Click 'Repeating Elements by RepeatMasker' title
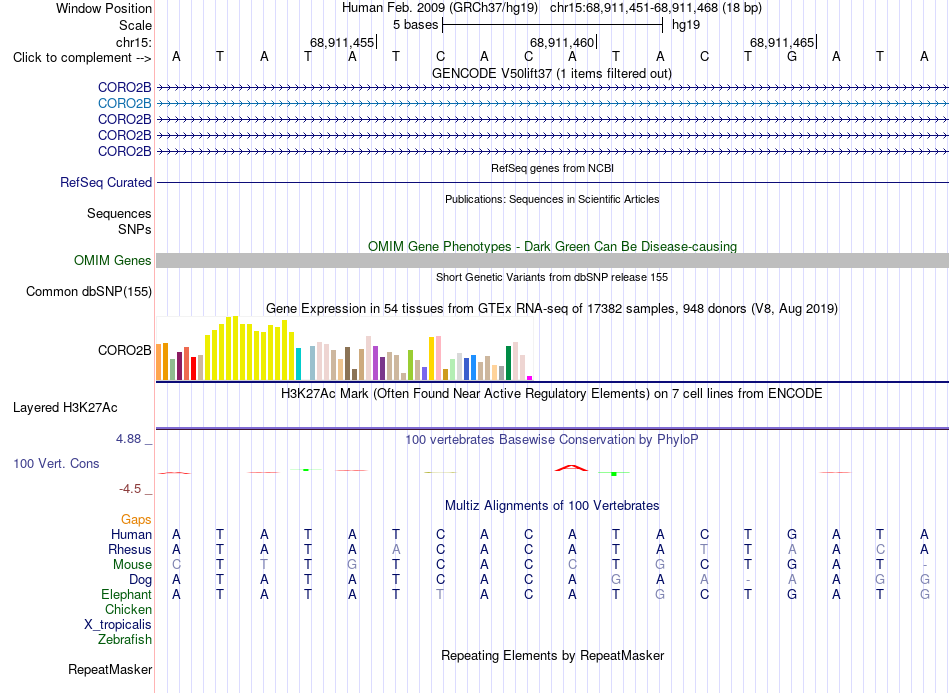Viewport: 950px width, 693px height. 552,655
